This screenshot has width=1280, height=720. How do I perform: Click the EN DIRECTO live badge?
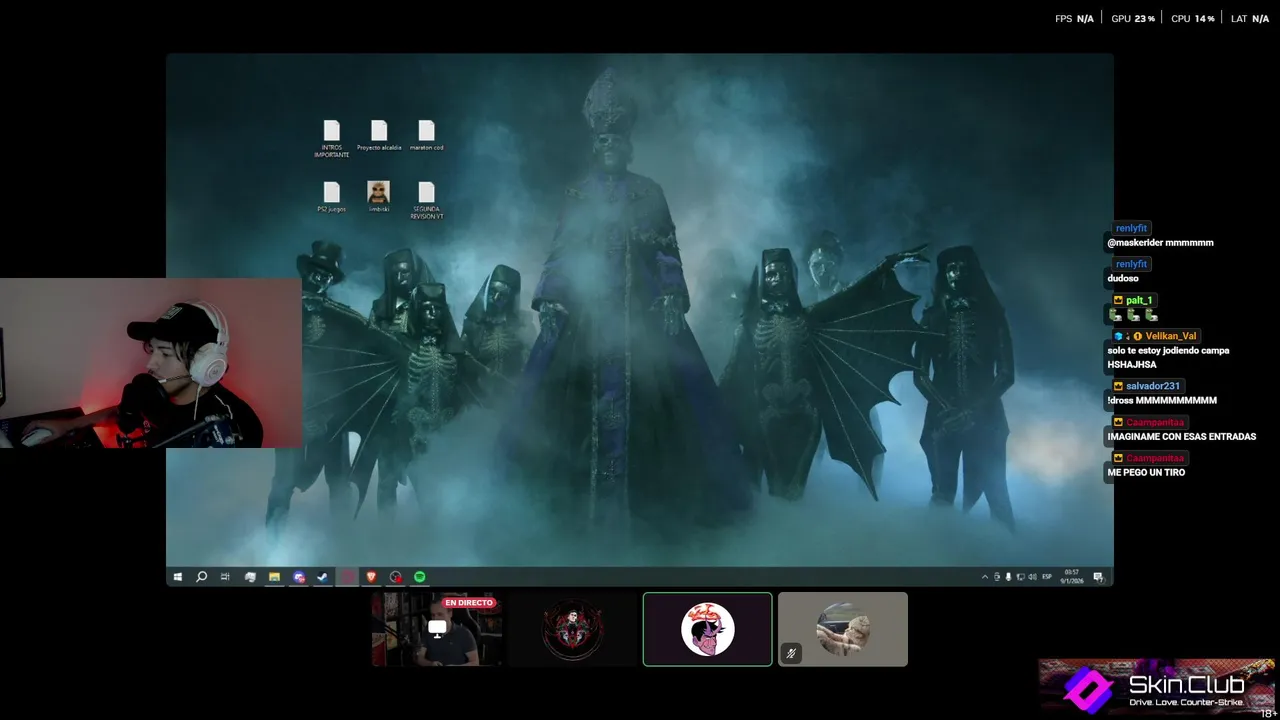469,603
